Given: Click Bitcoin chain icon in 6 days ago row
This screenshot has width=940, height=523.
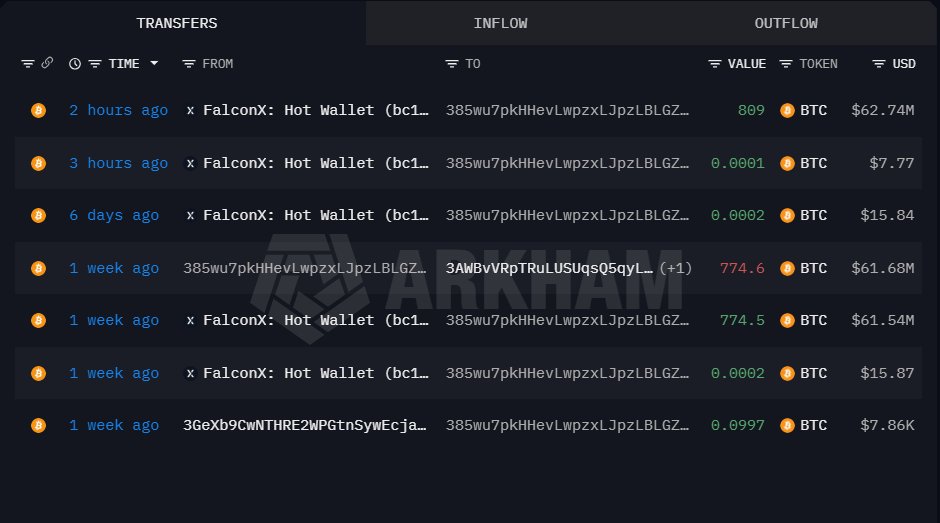Looking at the screenshot, I should point(38,215).
